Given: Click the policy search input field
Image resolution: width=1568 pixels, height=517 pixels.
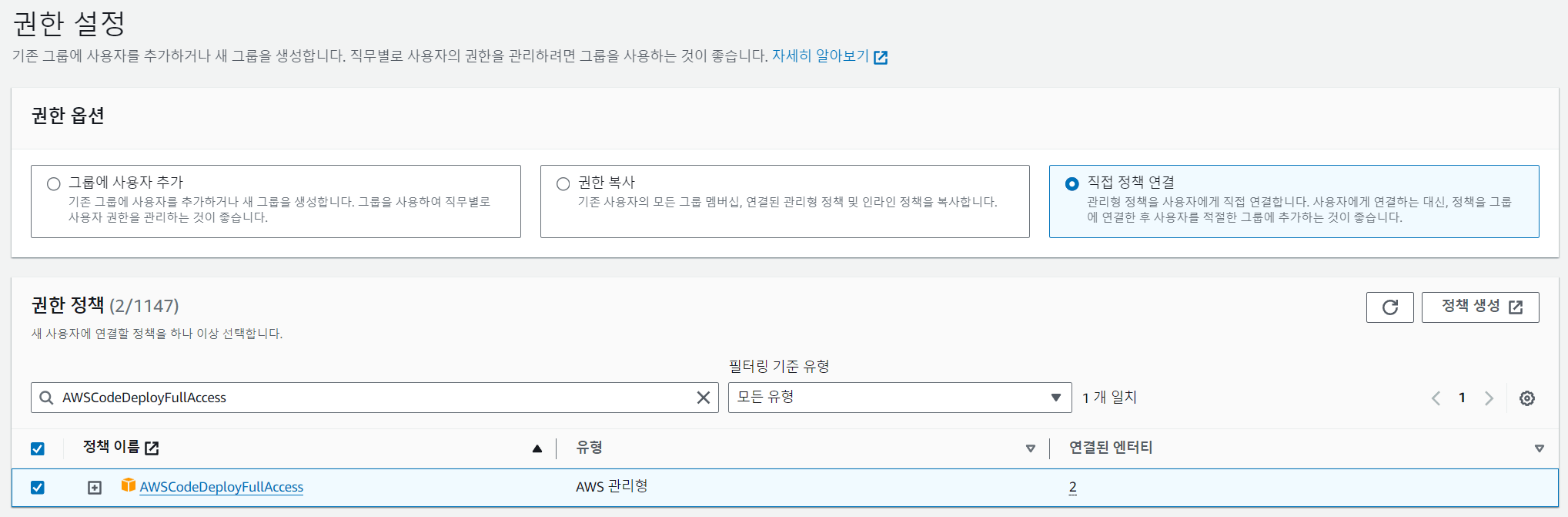Looking at the screenshot, I should (x=369, y=398).
